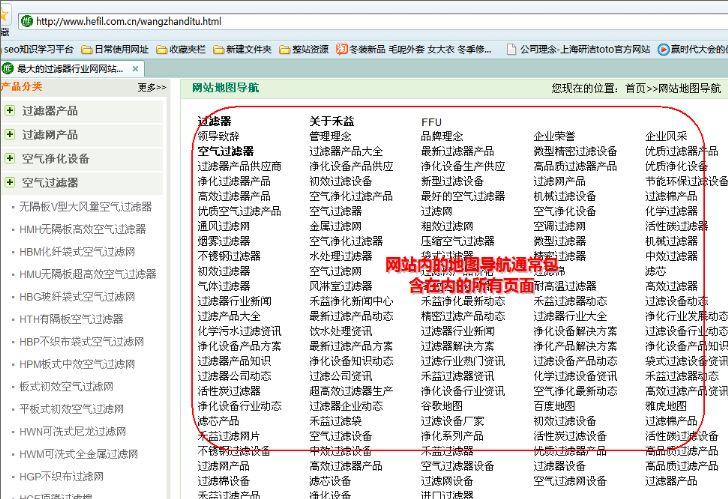Click the 更多>> link in product categories

(152, 87)
